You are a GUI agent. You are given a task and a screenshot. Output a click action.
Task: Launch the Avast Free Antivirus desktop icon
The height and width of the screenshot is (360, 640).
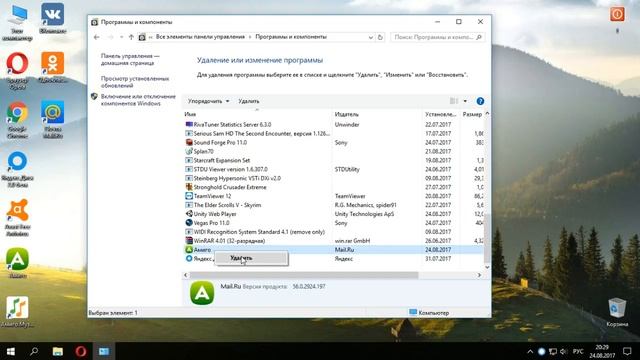17,217
